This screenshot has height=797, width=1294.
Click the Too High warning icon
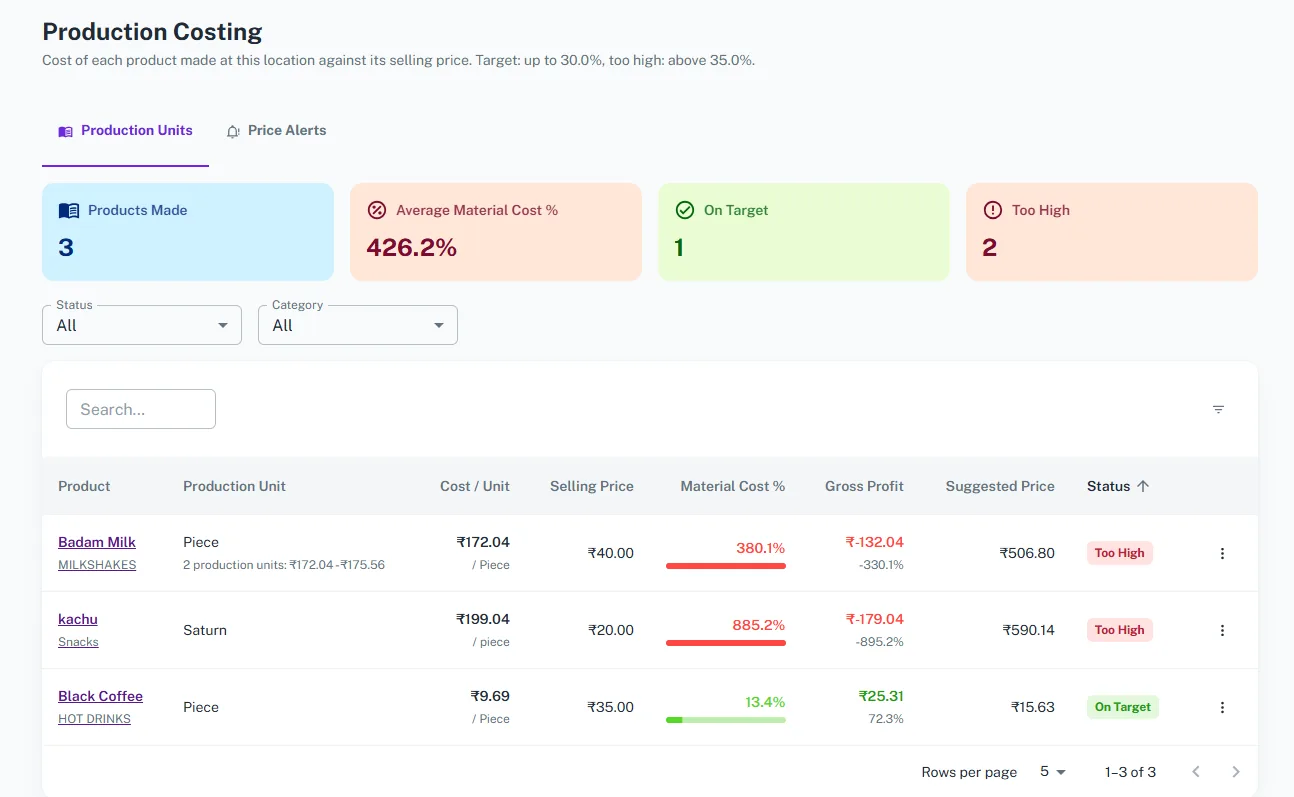coord(993,210)
